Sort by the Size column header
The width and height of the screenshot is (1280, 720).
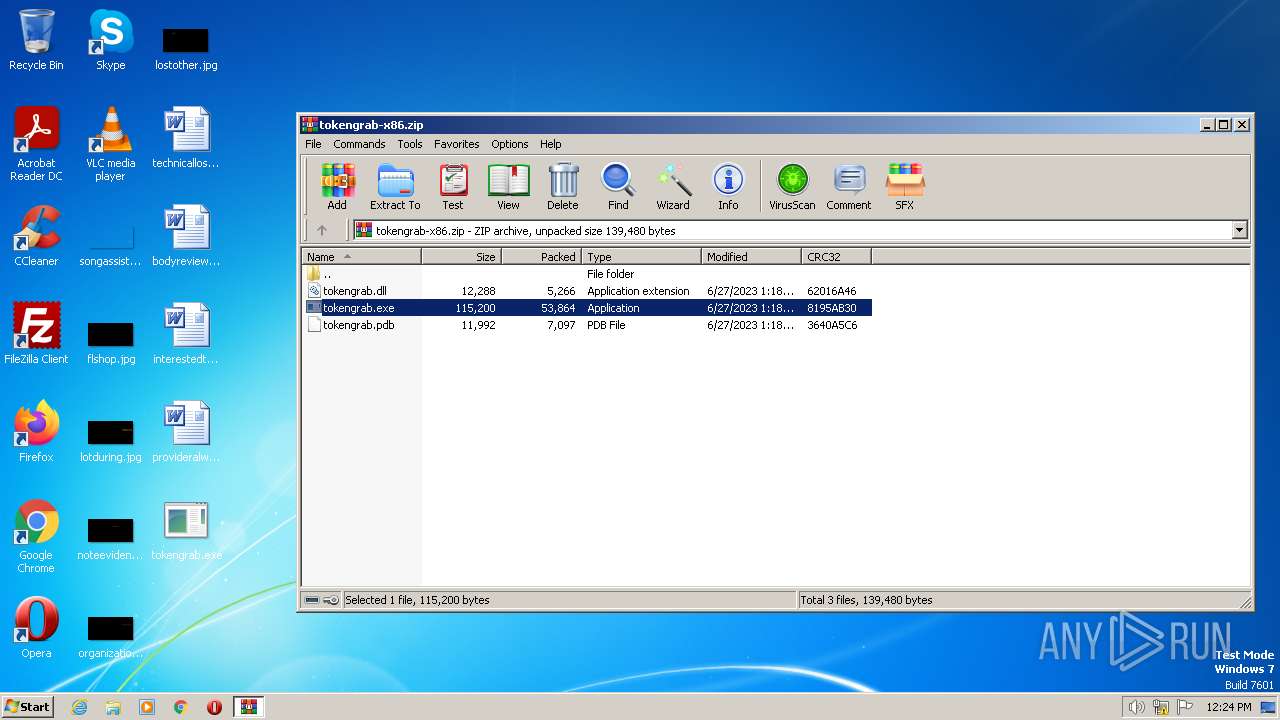click(x=461, y=257)
